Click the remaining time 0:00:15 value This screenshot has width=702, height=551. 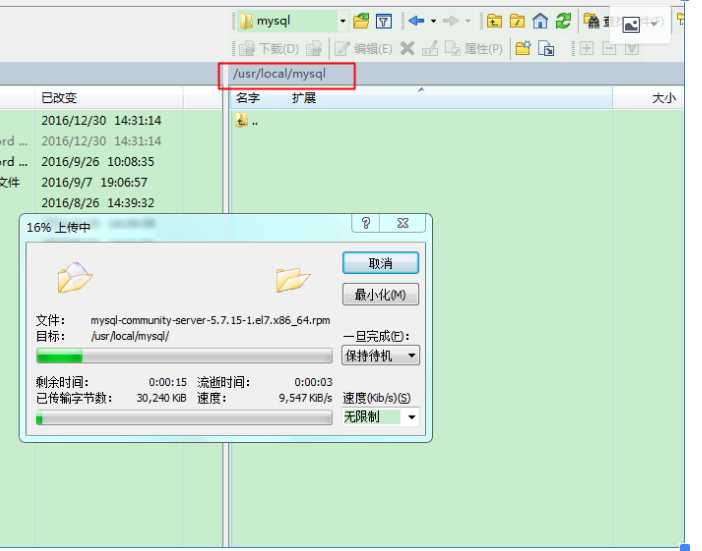[167, 382]
